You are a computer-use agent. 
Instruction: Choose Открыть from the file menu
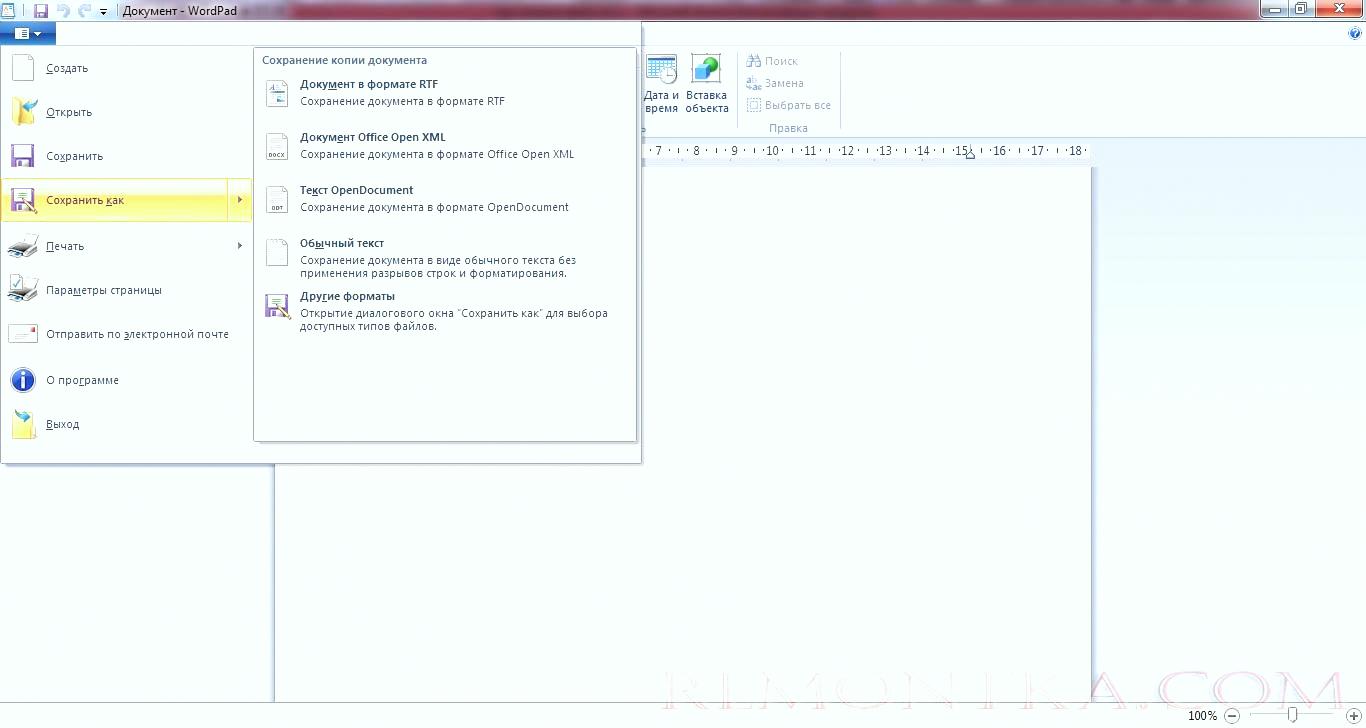pyautogui.click(x=126, y=112)
